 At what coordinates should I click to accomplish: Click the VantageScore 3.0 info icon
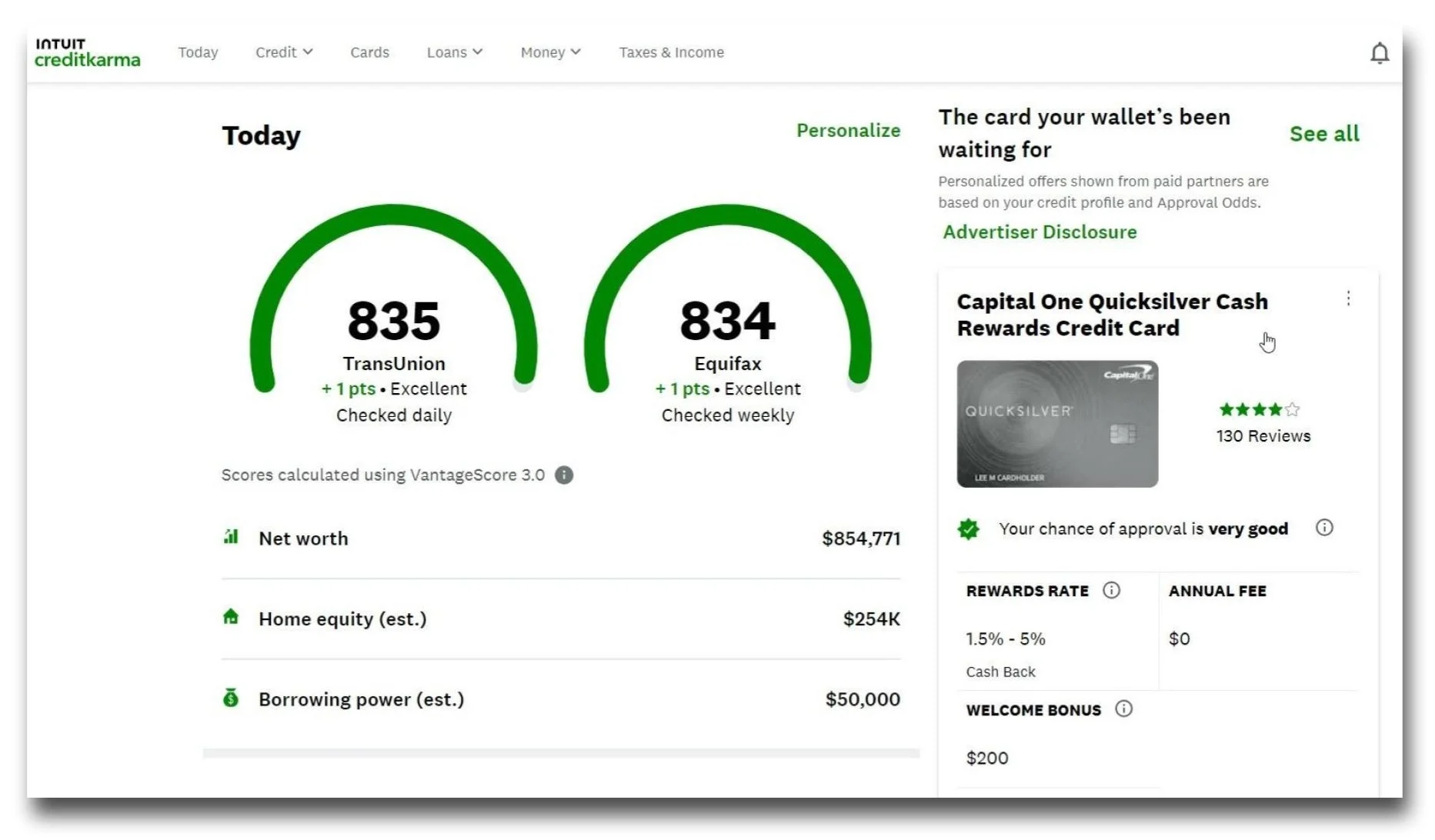(564, 475)
